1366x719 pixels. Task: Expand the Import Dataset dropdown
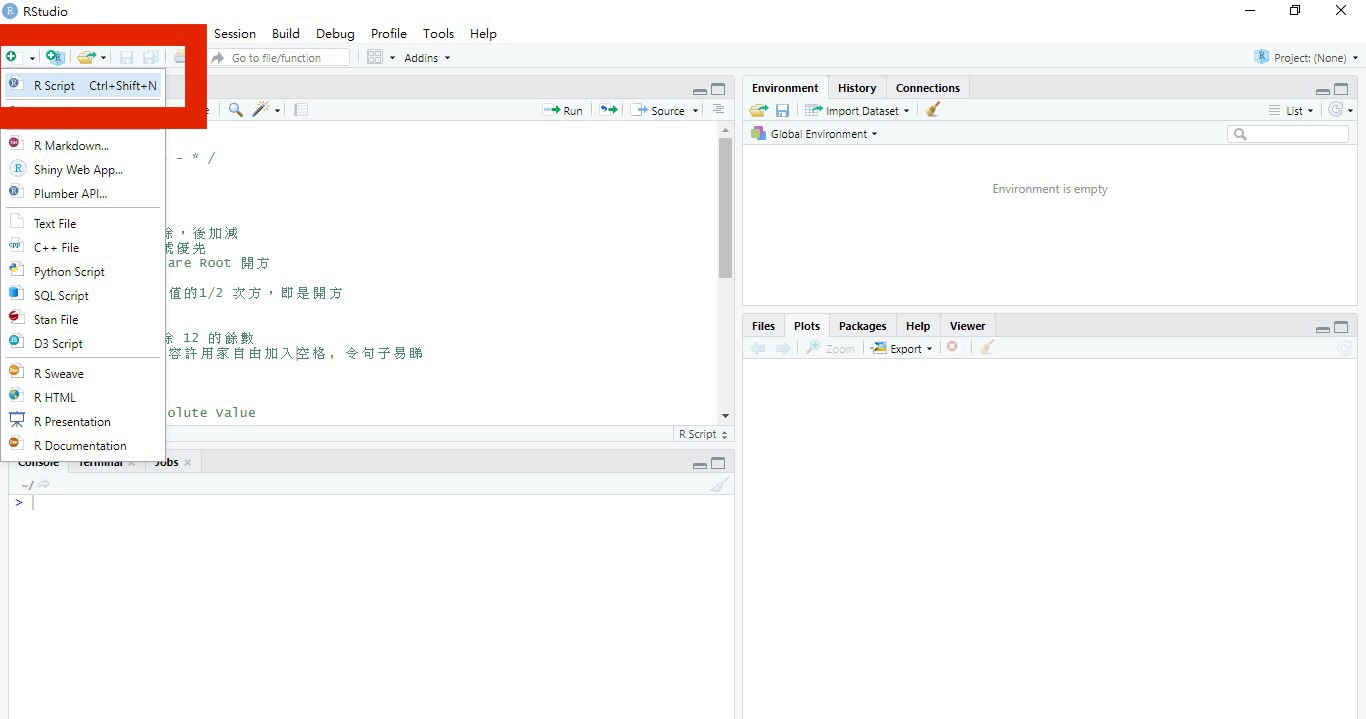(x=857, y=111)
